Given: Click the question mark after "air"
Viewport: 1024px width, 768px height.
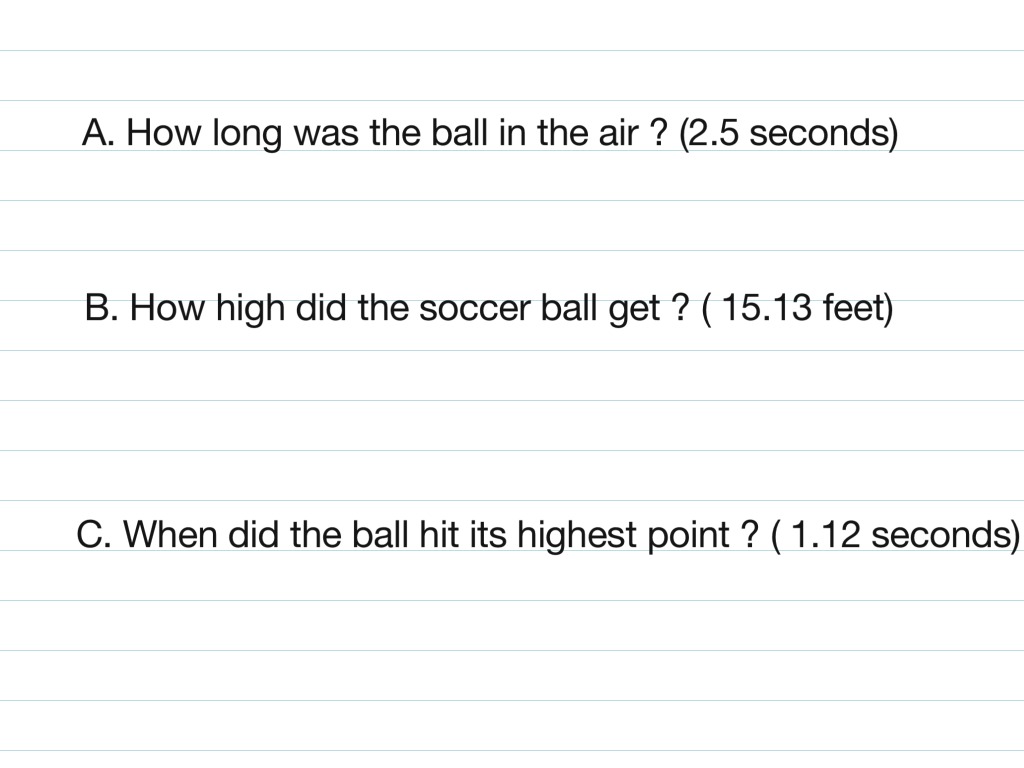Looking at the screenshot, I should pyautogui.click(x=660, y=133).
